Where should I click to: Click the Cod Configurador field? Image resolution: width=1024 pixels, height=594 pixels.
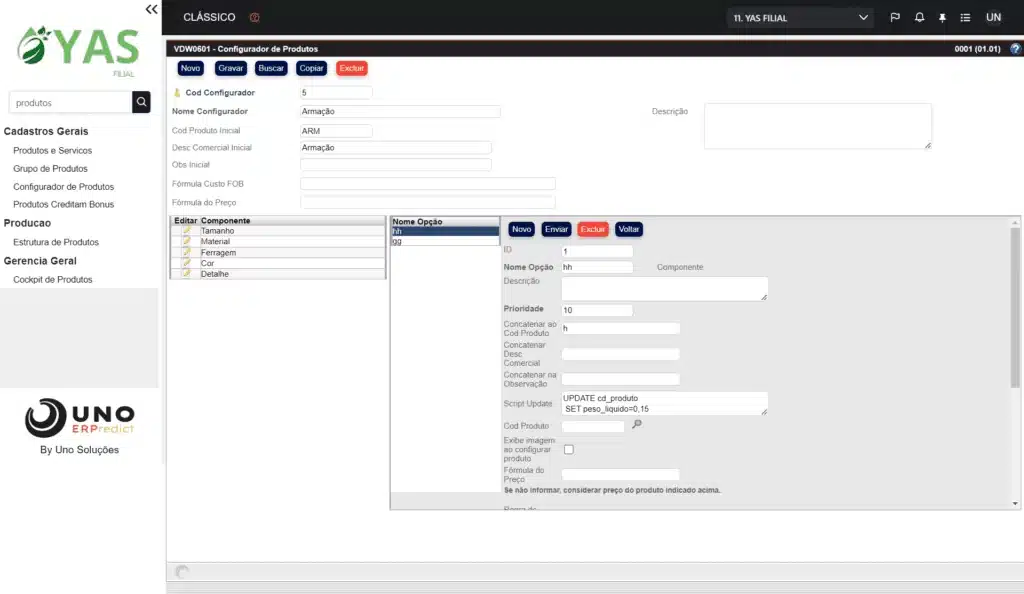tap(336, 93)
